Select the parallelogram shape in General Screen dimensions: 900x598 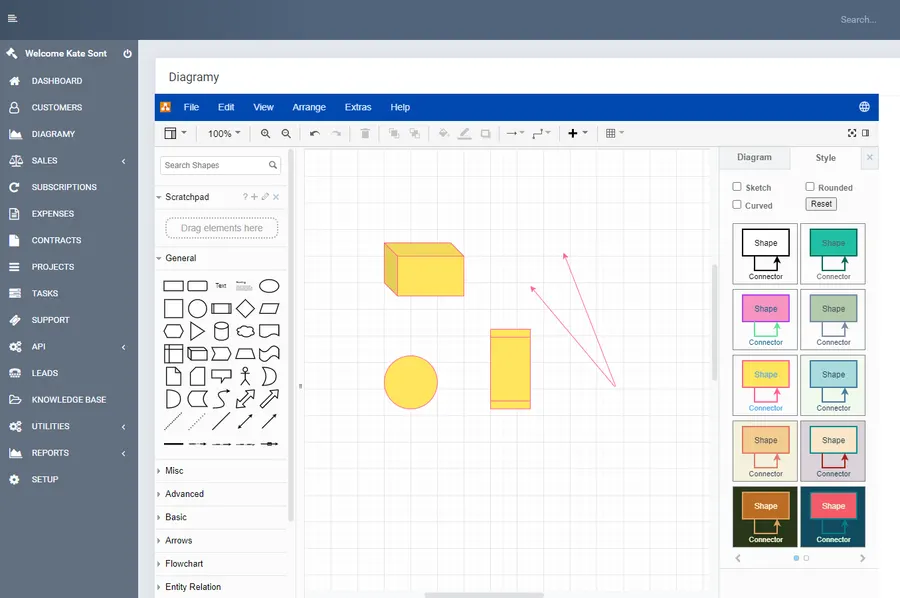tap(269, 309)
